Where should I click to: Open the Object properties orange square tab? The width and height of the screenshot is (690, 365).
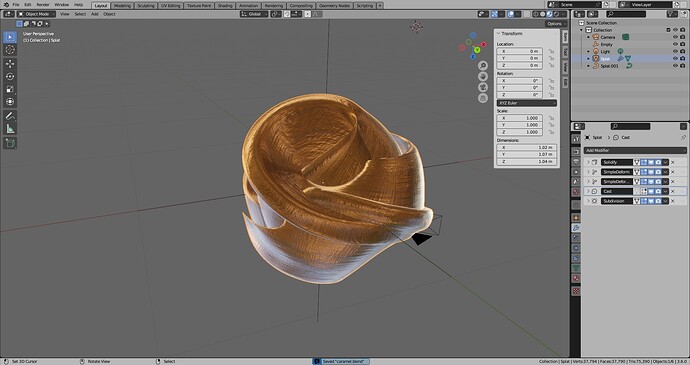576,218
